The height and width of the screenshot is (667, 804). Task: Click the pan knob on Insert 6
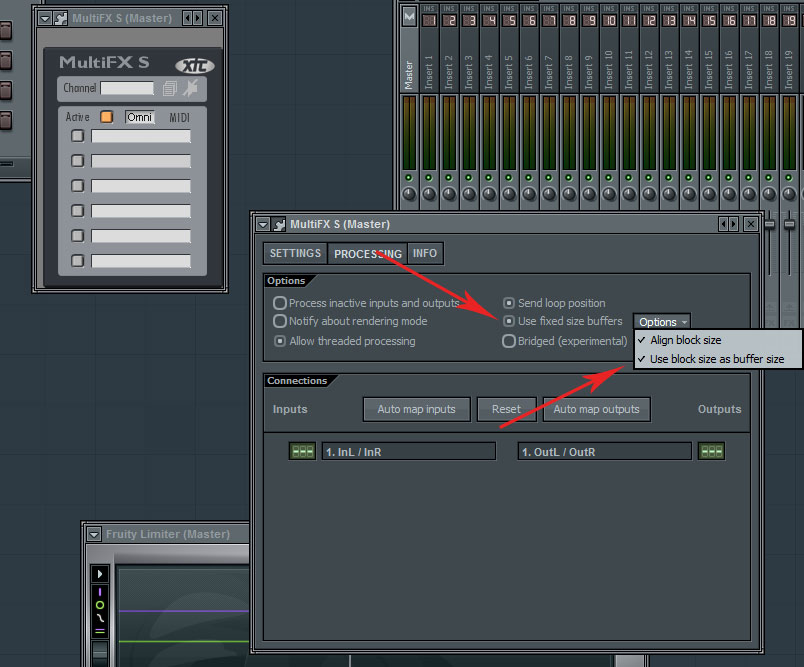pyautogui.click(x=529, y=194)
